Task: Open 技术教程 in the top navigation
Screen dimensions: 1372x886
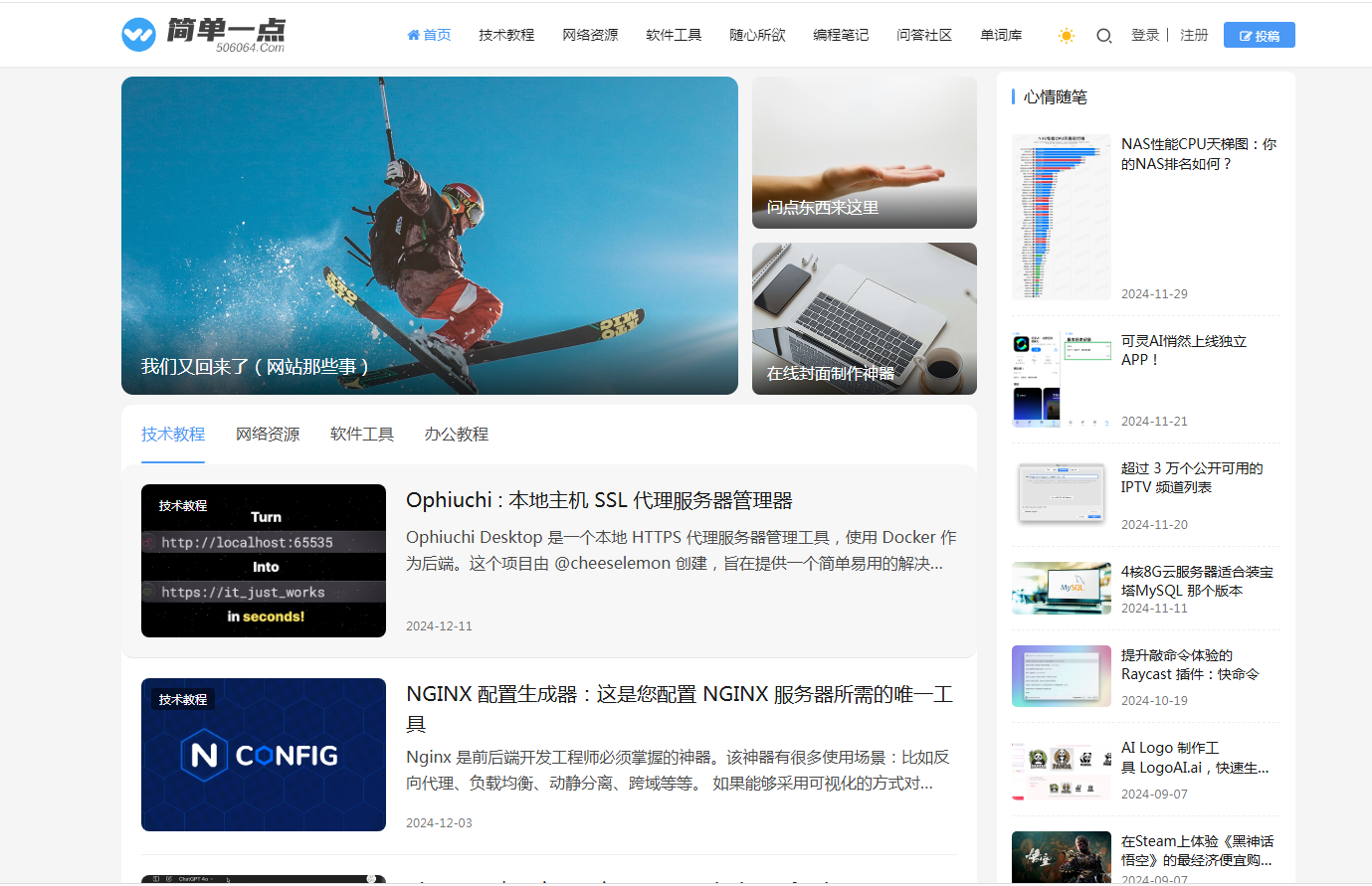Action: 506,35
